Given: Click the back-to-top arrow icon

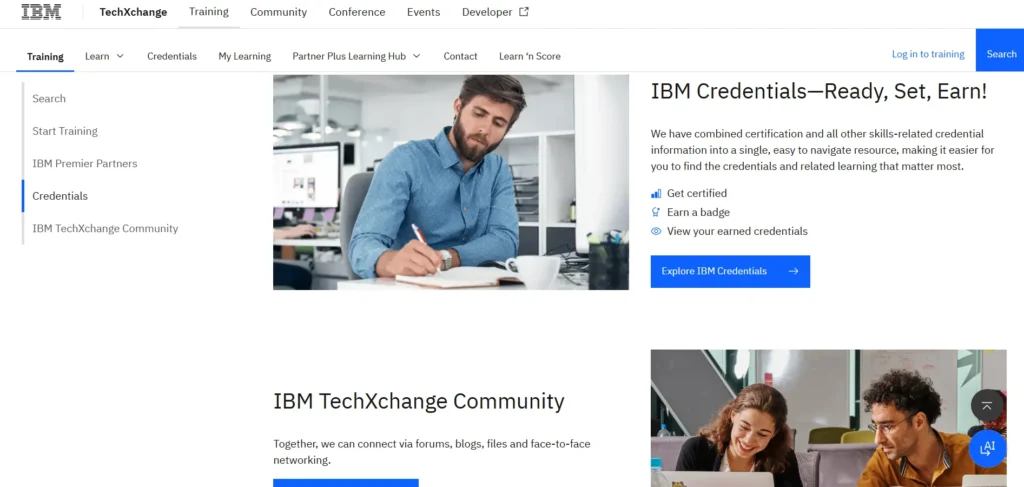Looking at the screenshot, I should [x=987, y=405].
